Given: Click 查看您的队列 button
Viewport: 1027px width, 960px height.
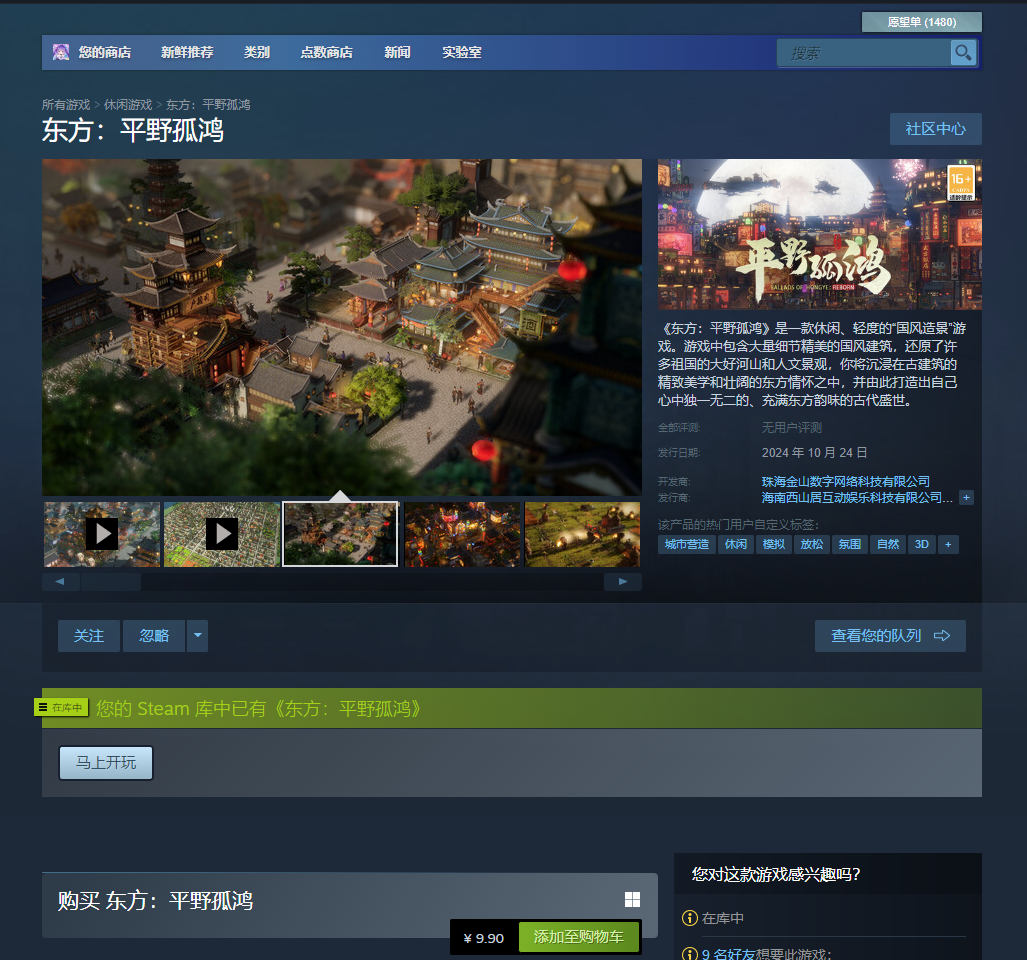Looking at the screenshot, I should (x=890, y=636).
